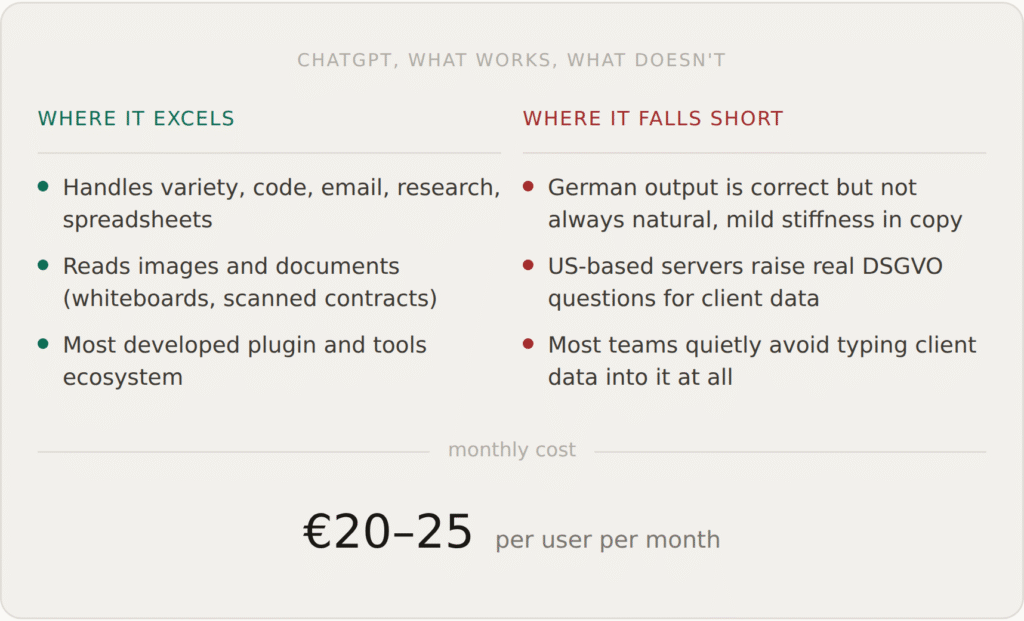Click the "Most teams quietly avoid typing" text
This screenshot has height=621, width=1024.
tap(761, 345)
